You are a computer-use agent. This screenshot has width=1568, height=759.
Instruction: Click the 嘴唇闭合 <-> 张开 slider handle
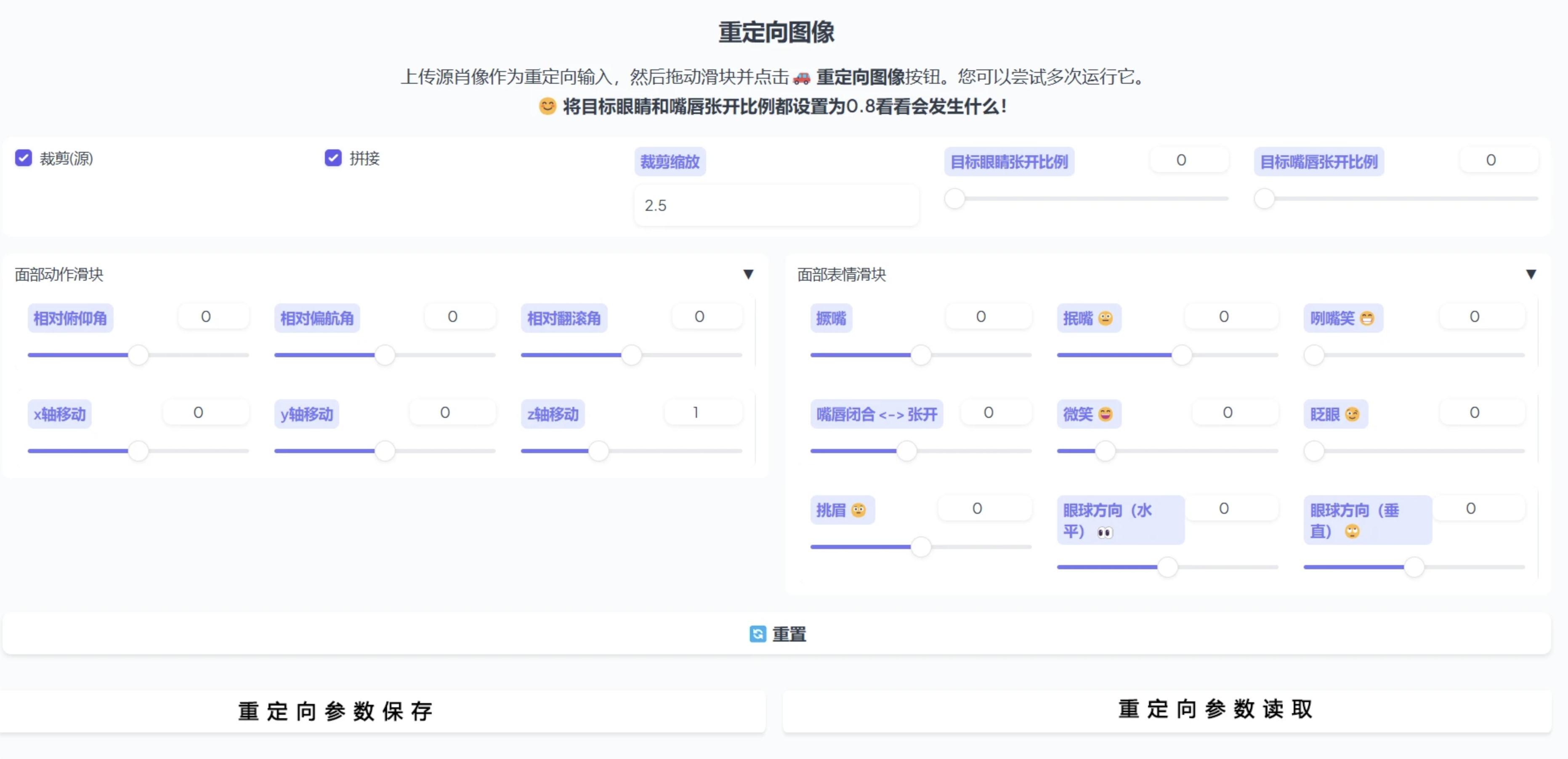[907, 451]
